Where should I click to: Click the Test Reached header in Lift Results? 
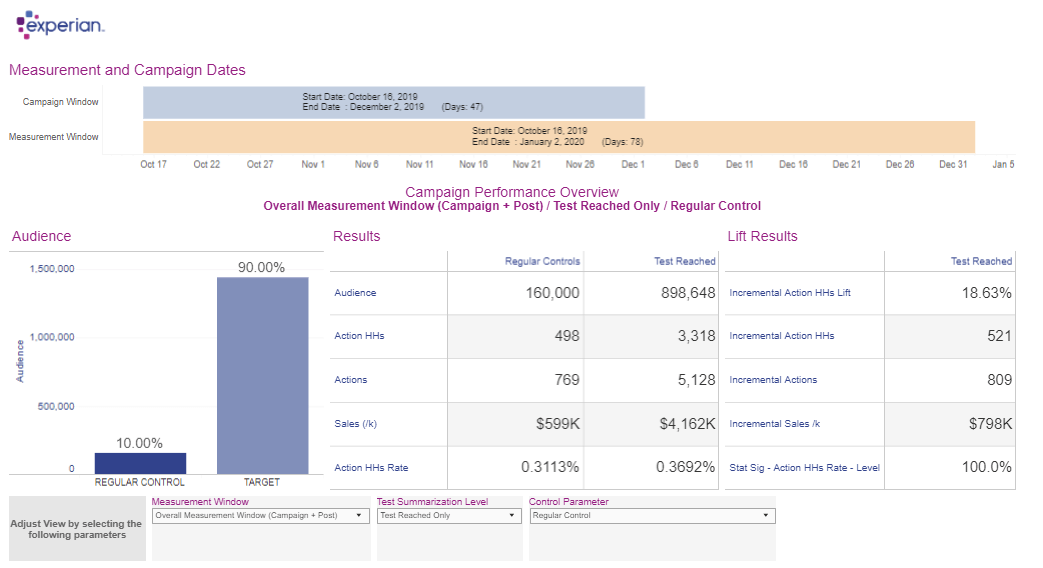[981, 261]
